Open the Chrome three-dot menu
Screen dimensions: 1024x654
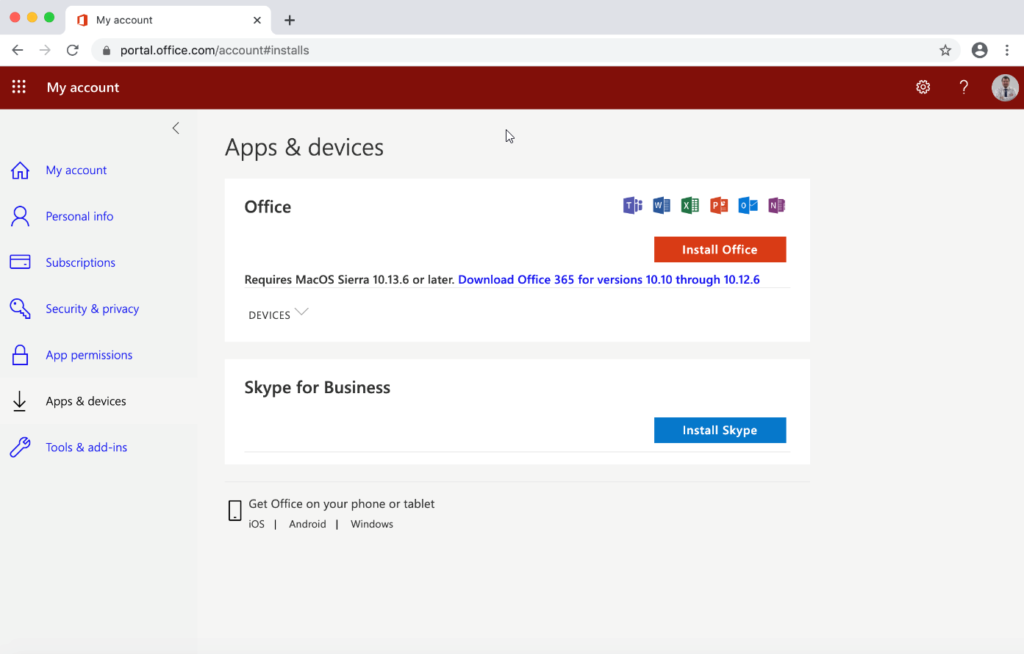pyautogui.click(x=1007, y=50)
